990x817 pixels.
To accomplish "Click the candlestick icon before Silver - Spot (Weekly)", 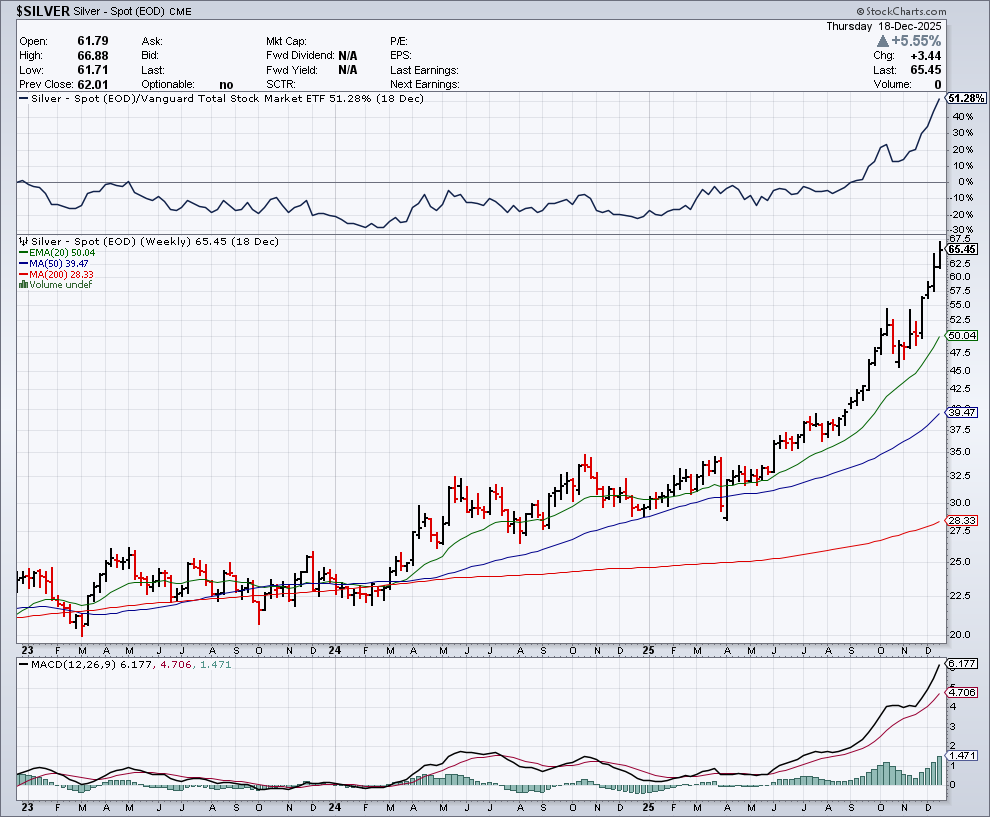I will (x=23, y=242).
